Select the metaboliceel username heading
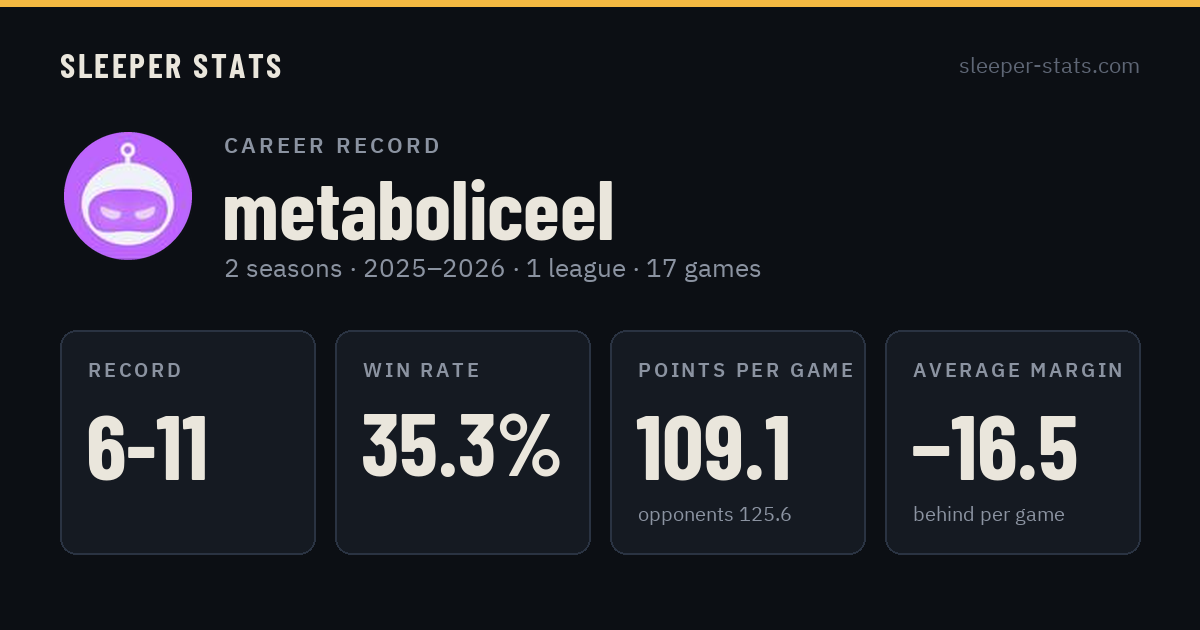1200x630 pixels. tap(418, 212)
